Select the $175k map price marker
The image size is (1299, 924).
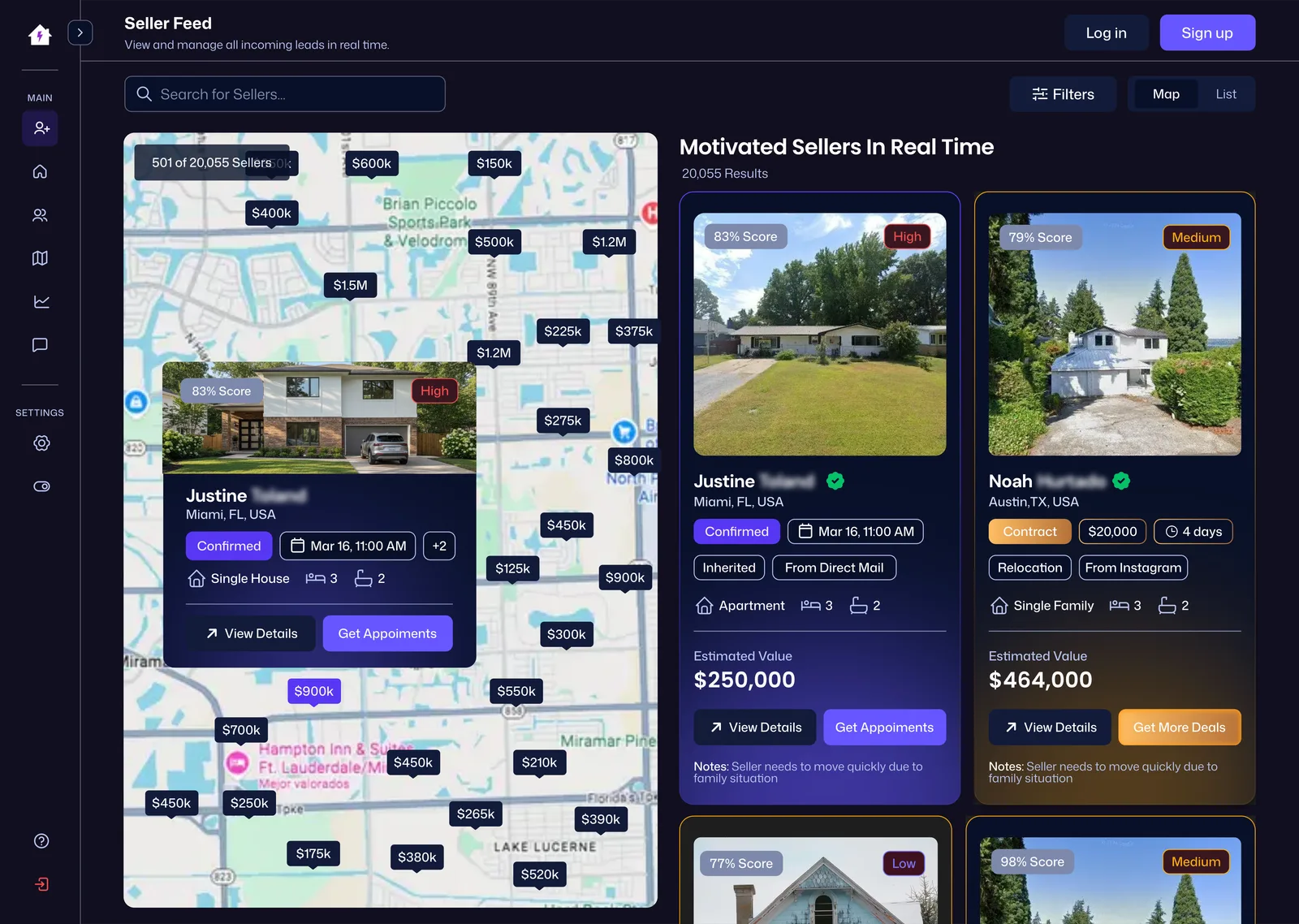click(x=313, y=854)
